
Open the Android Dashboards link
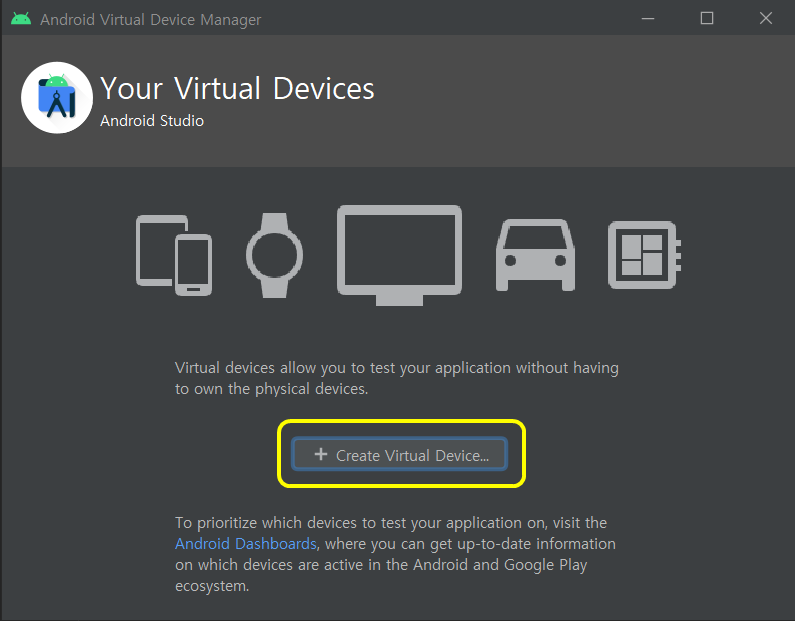[246, 544]
